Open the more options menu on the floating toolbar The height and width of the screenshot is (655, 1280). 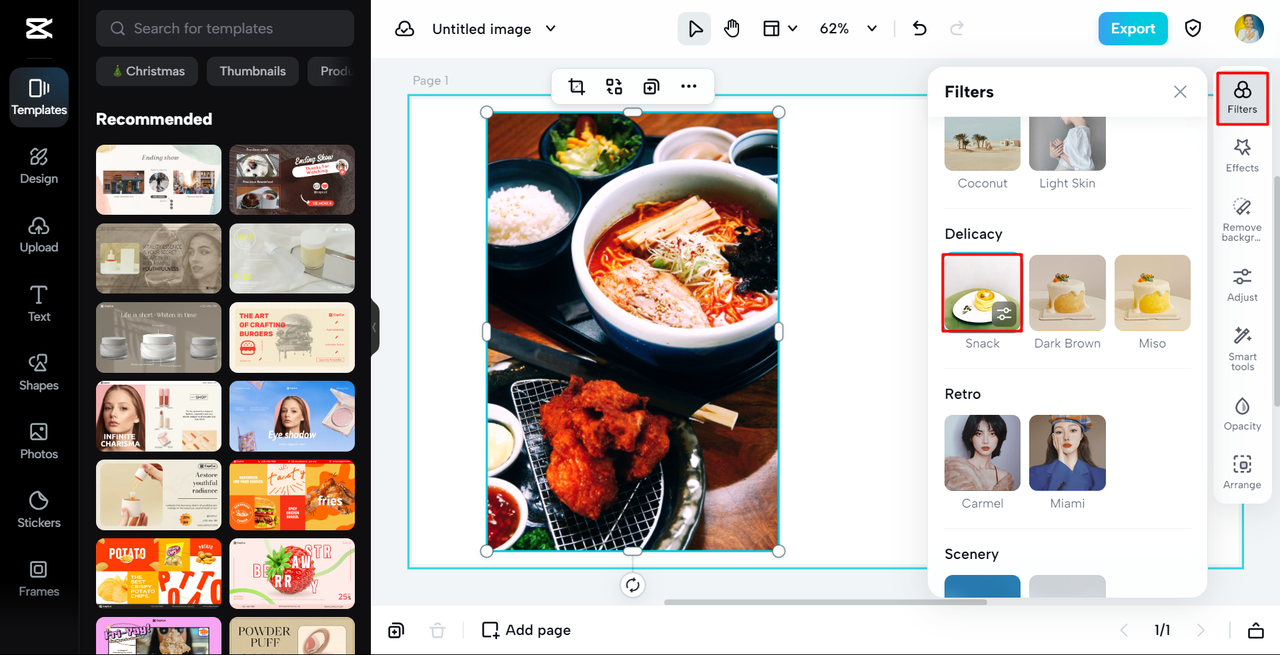pyautogui.click(x=689, y=87)
